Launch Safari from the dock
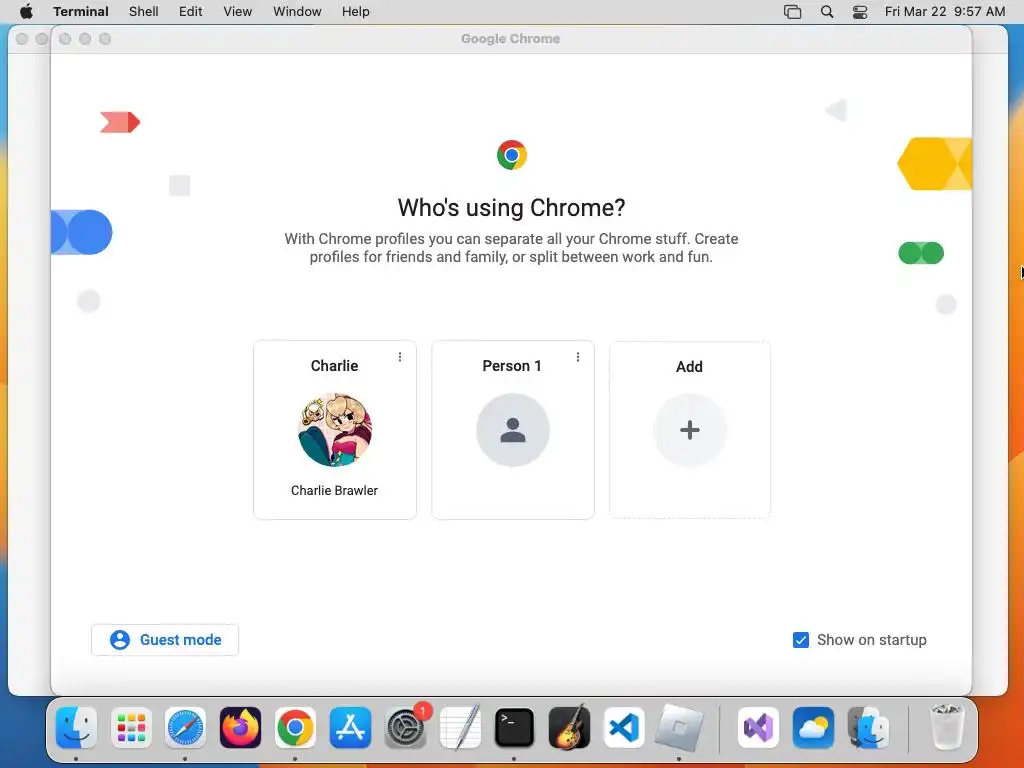Image resolution: width=1024 pixels, height=768 pixels. [x=185, y=728]
